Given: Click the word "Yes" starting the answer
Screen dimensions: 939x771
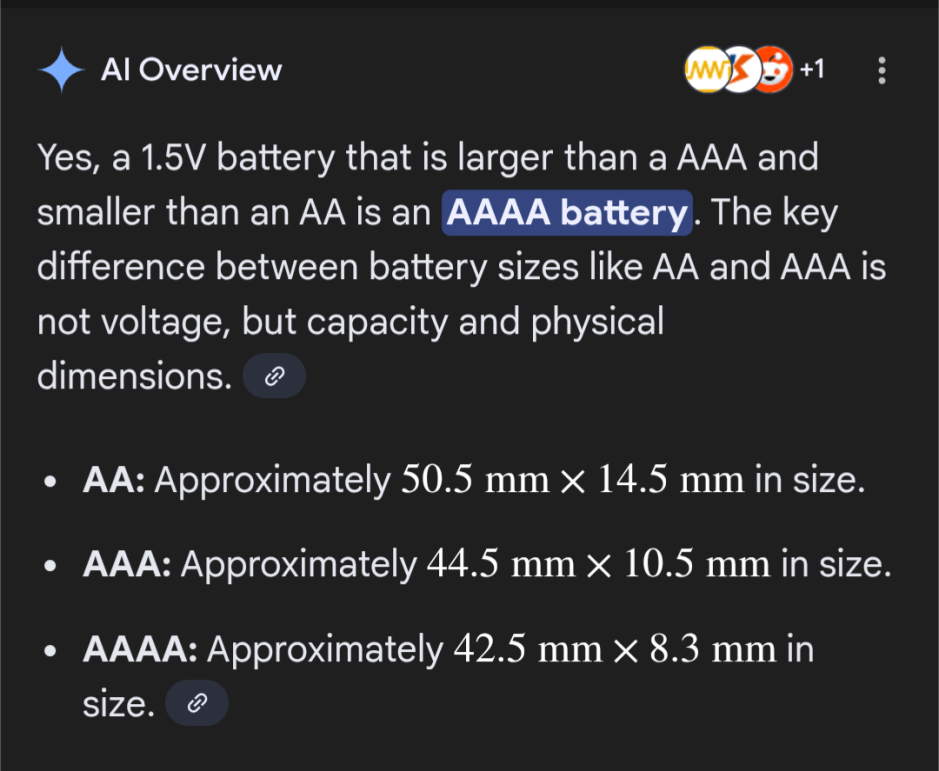Looking at the screenshot, I should (66, 158).
